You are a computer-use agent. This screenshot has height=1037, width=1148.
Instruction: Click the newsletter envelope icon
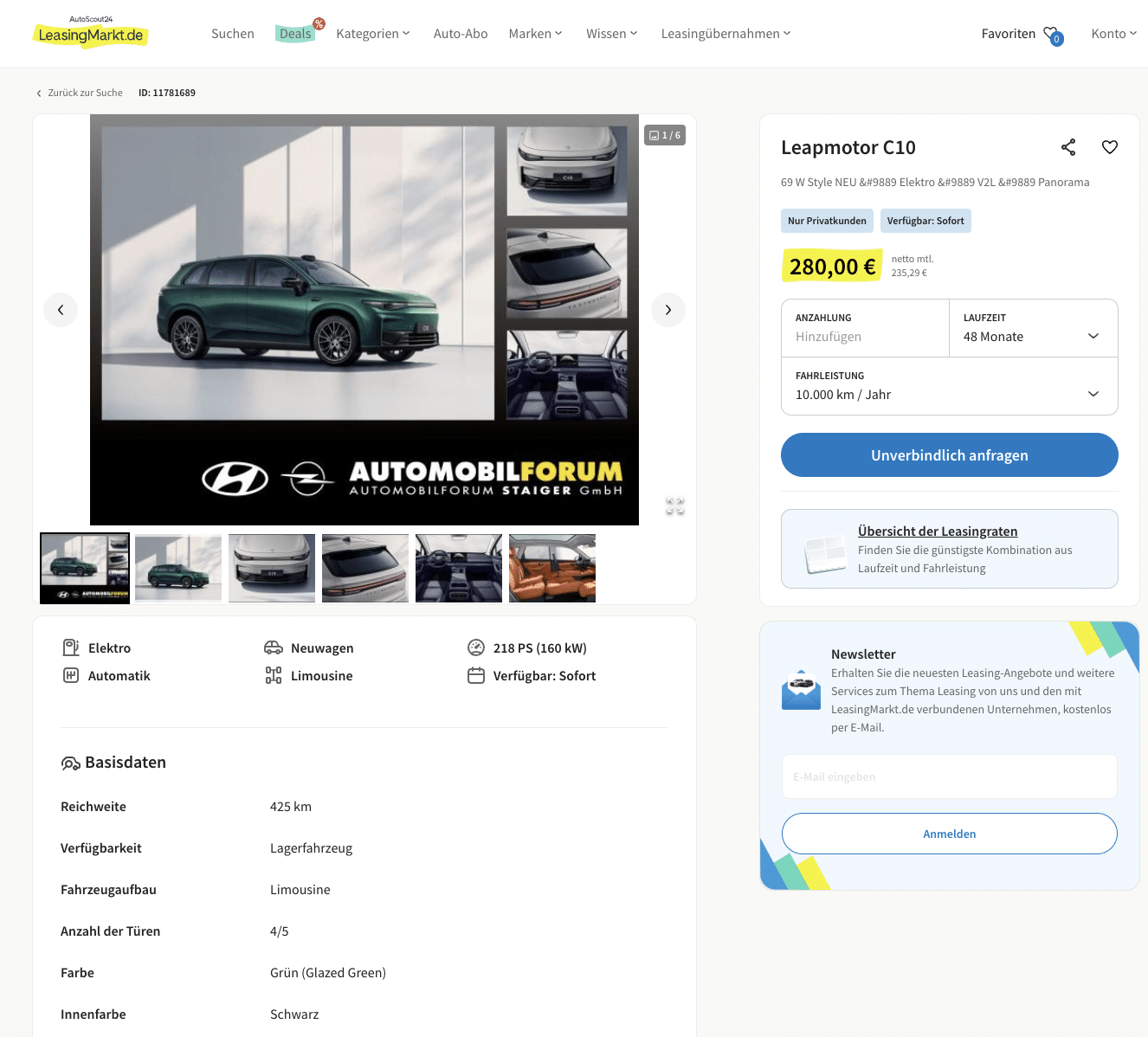click(801, 690)
